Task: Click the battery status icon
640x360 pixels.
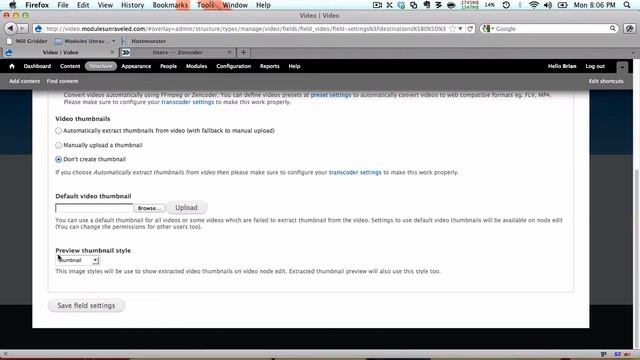Action: (562, 5)
